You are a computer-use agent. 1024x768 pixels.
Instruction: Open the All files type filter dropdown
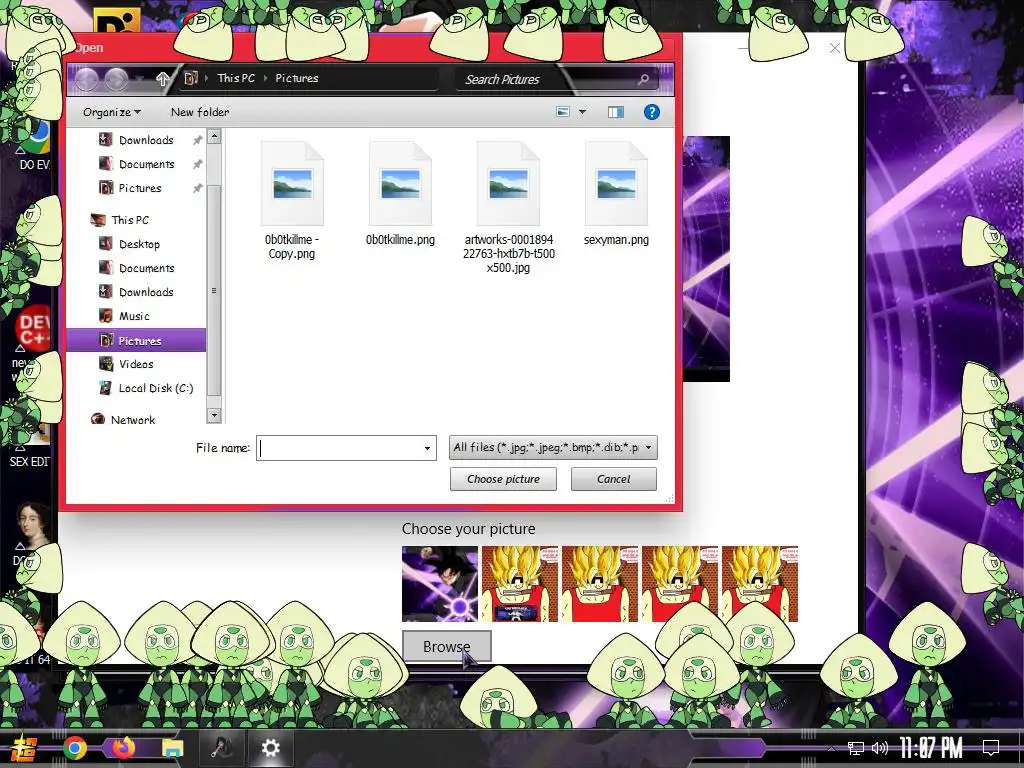[x=553, y=447]
